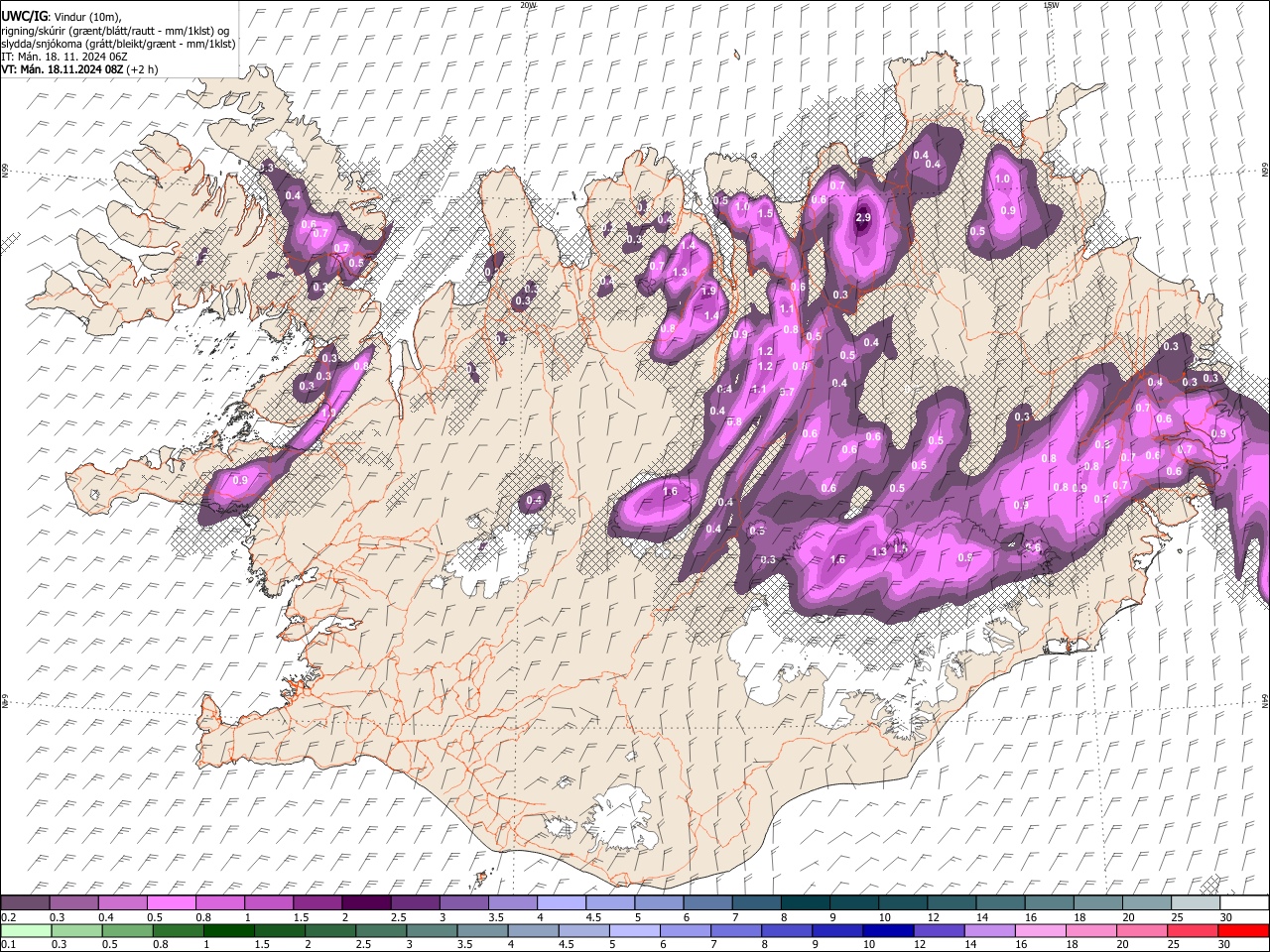Click the lower legend swatch labeled 0.1
The image size is (1270, 952).
click(26, 930)
